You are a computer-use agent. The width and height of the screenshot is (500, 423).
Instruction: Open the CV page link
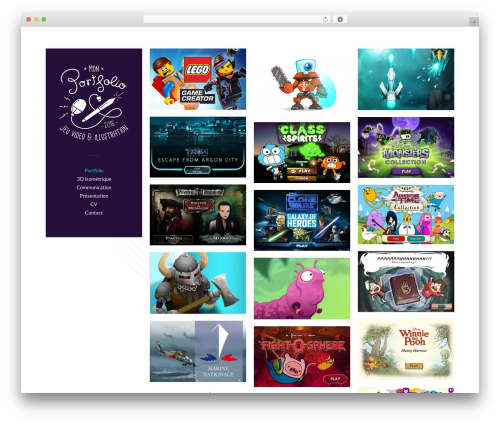tap(94, 204)
